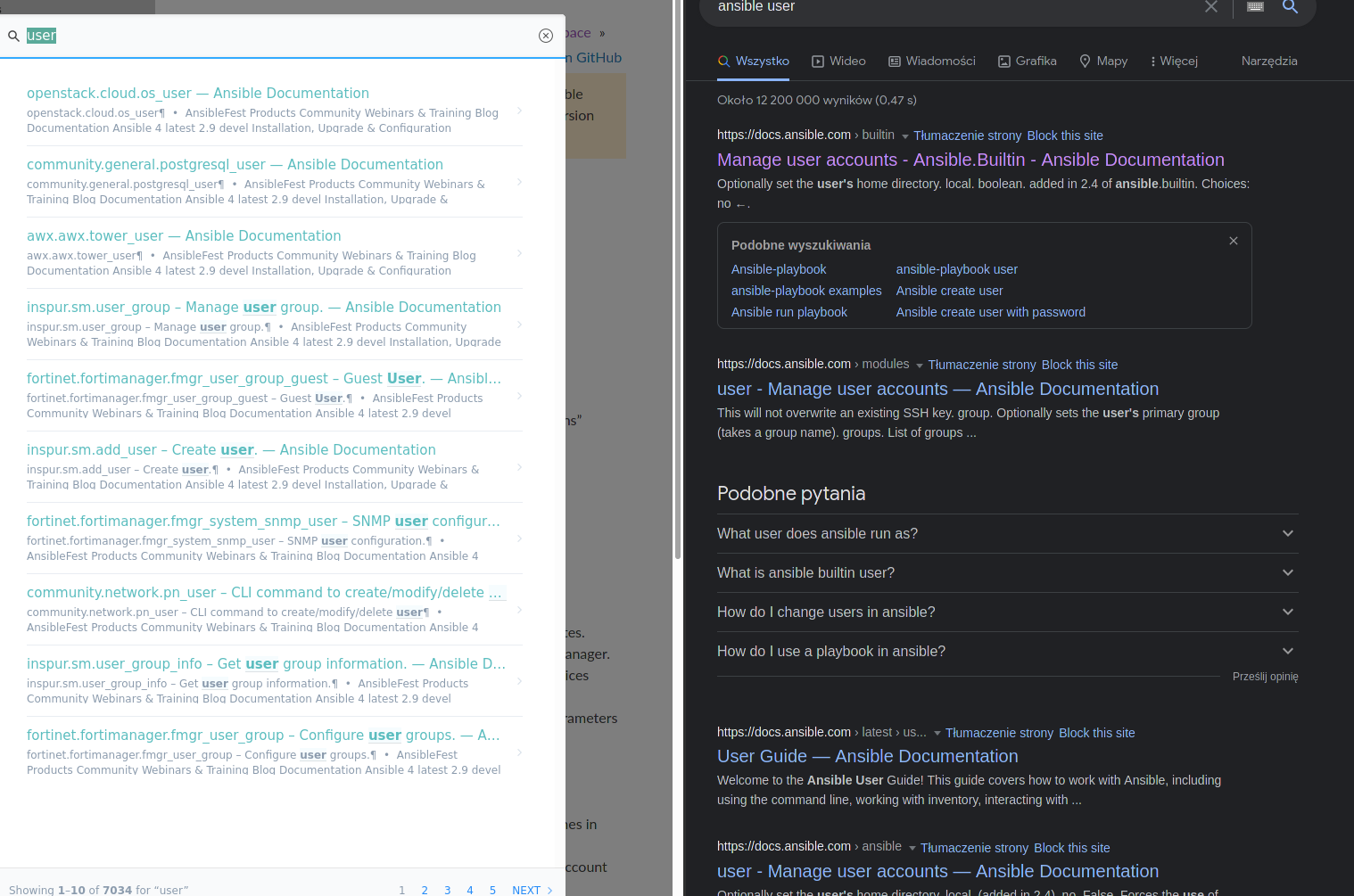The width and height of the screenshot is (1354, 896).
Task: Expand "What user does ansible run as?"
Action: (1007, 533)
